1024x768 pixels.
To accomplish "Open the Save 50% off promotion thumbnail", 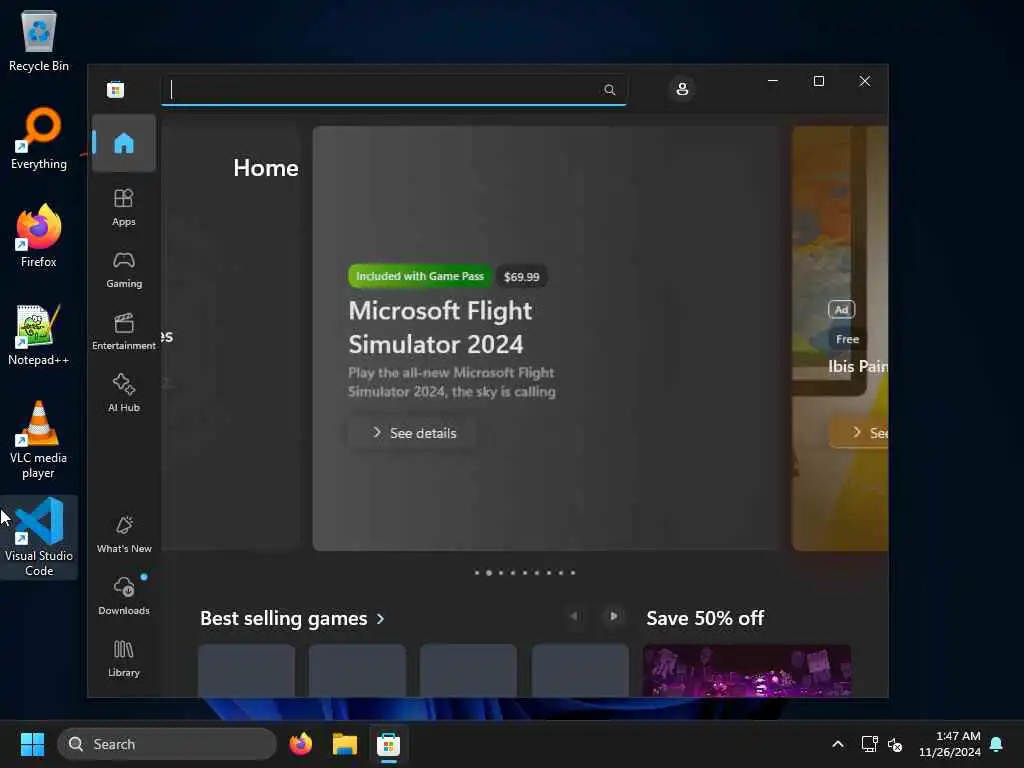I will (x=746, y=670).
